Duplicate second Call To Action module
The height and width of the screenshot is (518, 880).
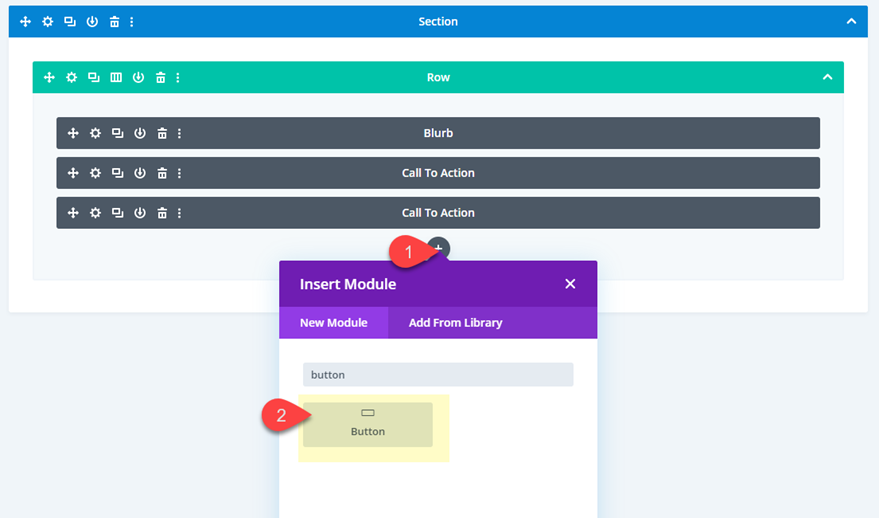pyautogui.click(x=117, y=213)
